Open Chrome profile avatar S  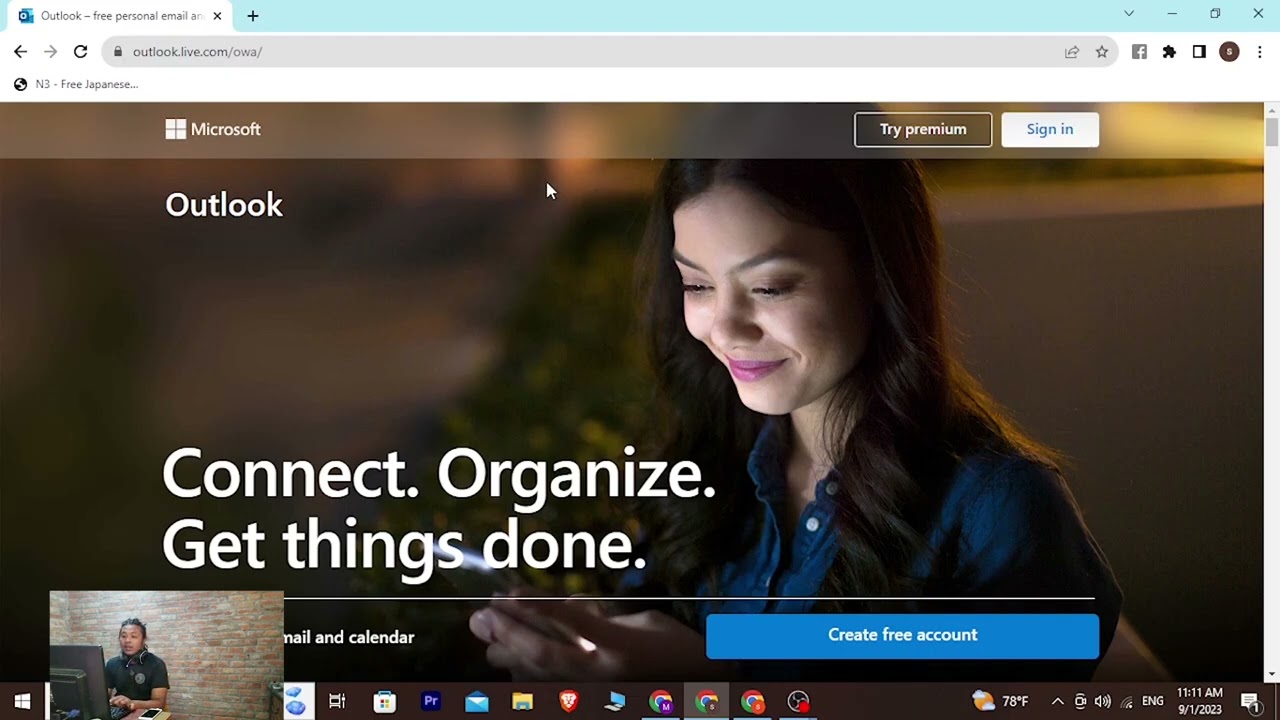(x=1229, y=52)
